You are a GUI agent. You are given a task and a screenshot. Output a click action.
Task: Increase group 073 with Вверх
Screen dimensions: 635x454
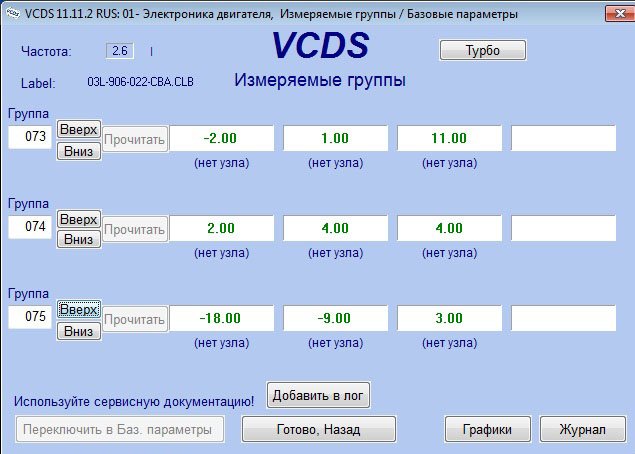[x=79, y=130]
